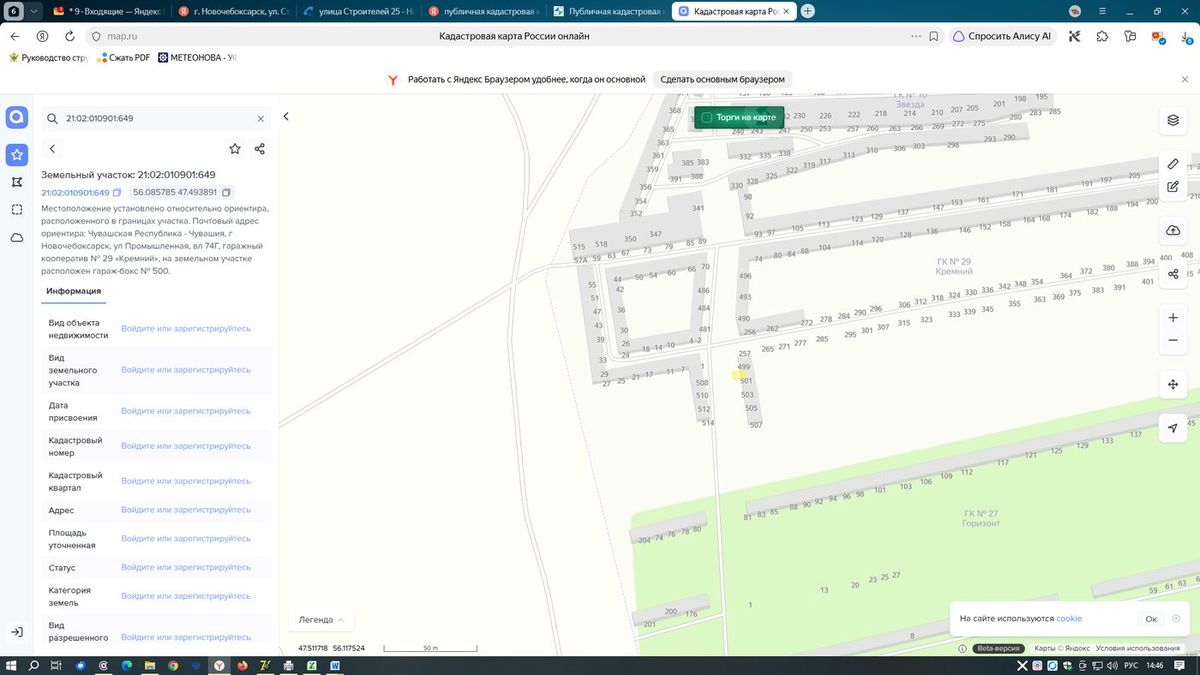
Task: Click the login icon at sidebar bottom
Action: click(17, 632)
